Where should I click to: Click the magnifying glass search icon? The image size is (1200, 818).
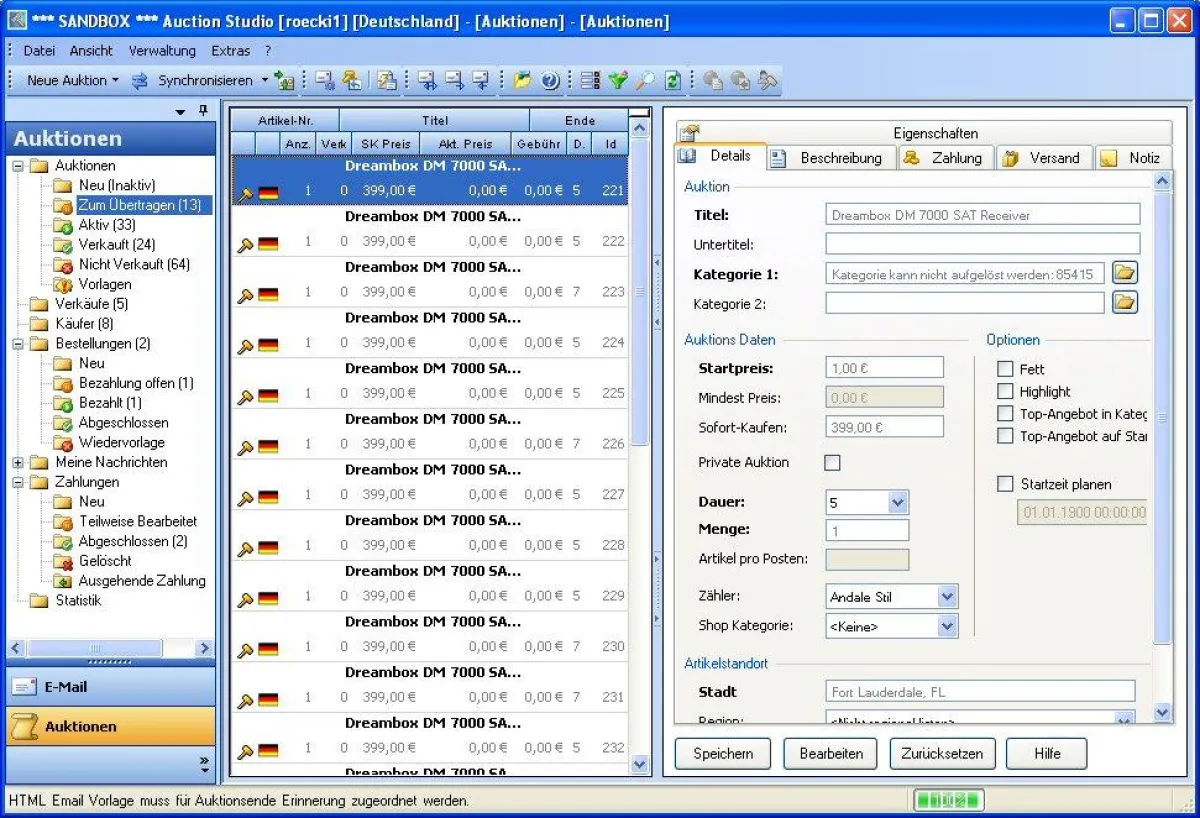[645, 81]
